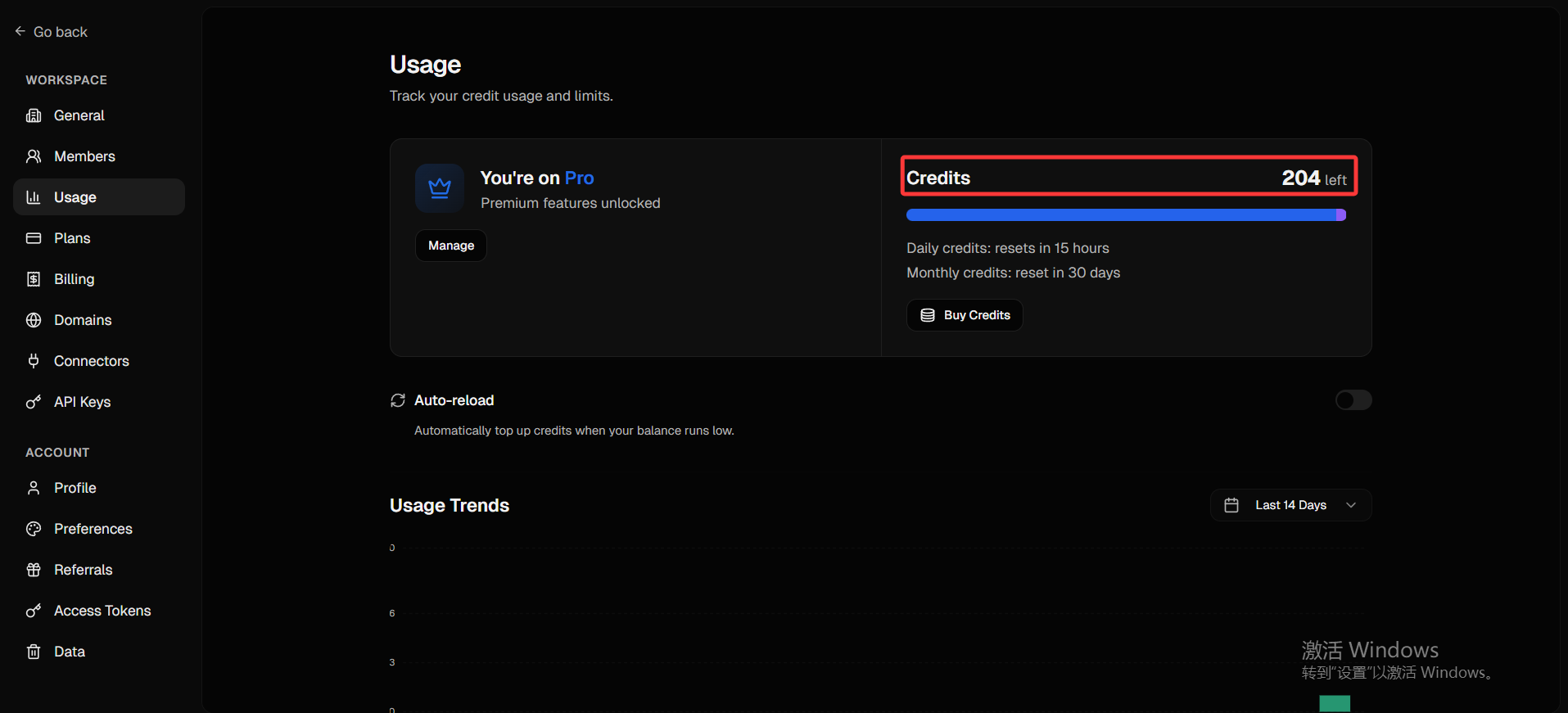The image size is (1568, 713).
Task: Click the coins icon in Buy Credits
Action: point(928,315)
